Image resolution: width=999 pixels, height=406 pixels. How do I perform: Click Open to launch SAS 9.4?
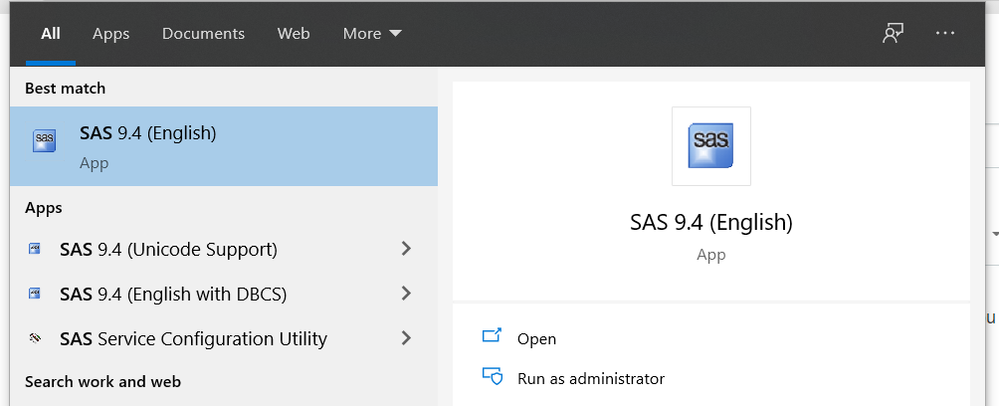pyautogui.click(x=537, y=339)
